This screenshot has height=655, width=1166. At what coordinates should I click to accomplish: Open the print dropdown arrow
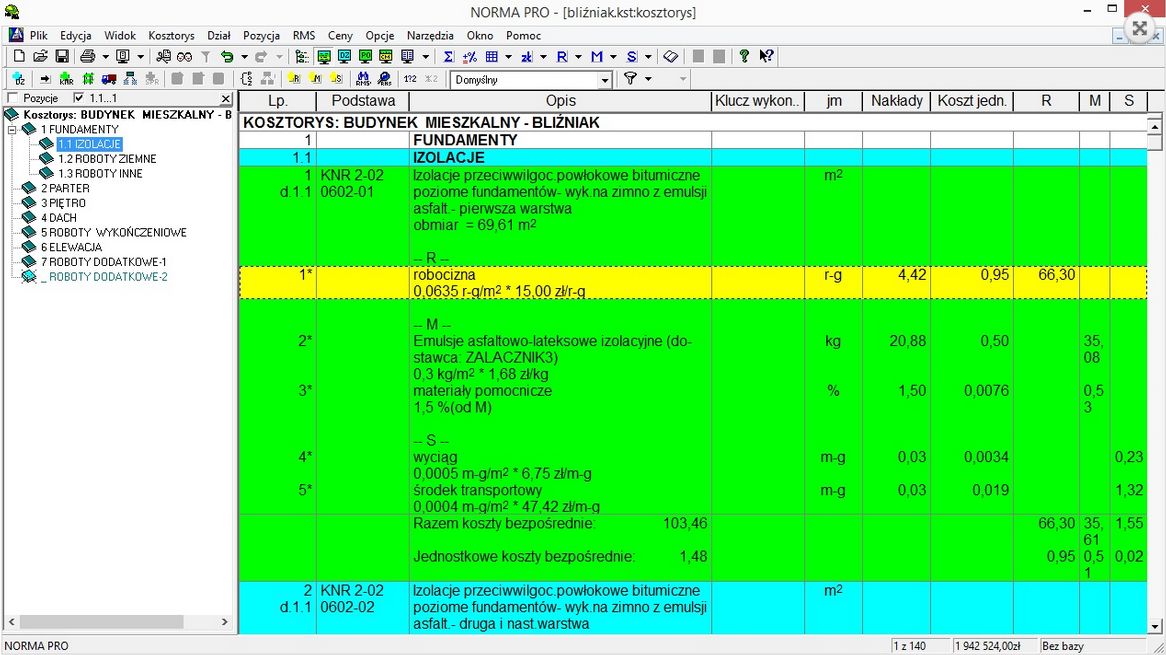[x=106, y=57]
